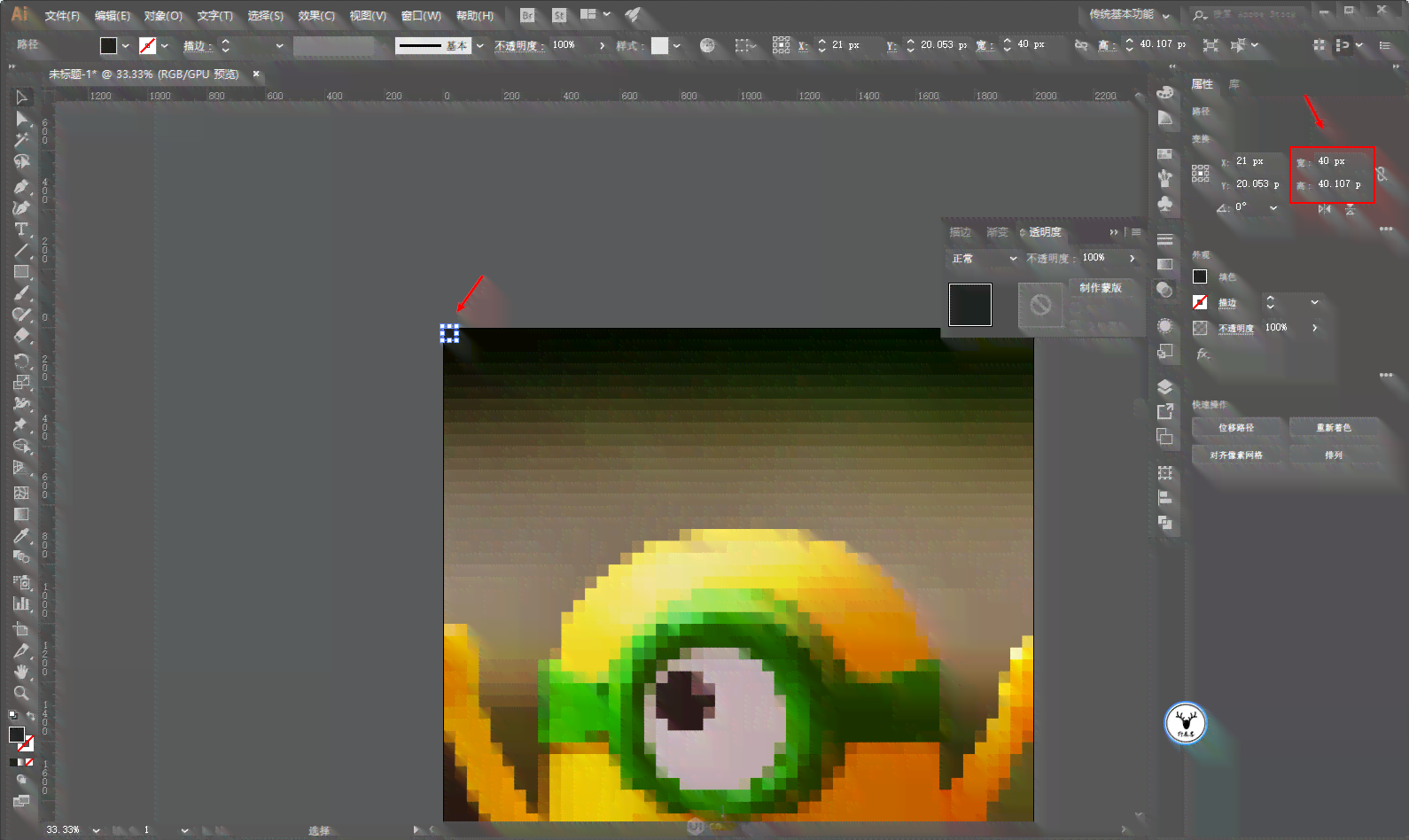Open the Color palette panel icon
This screenshot has height=840, width=1409.
coord(1165,92)
